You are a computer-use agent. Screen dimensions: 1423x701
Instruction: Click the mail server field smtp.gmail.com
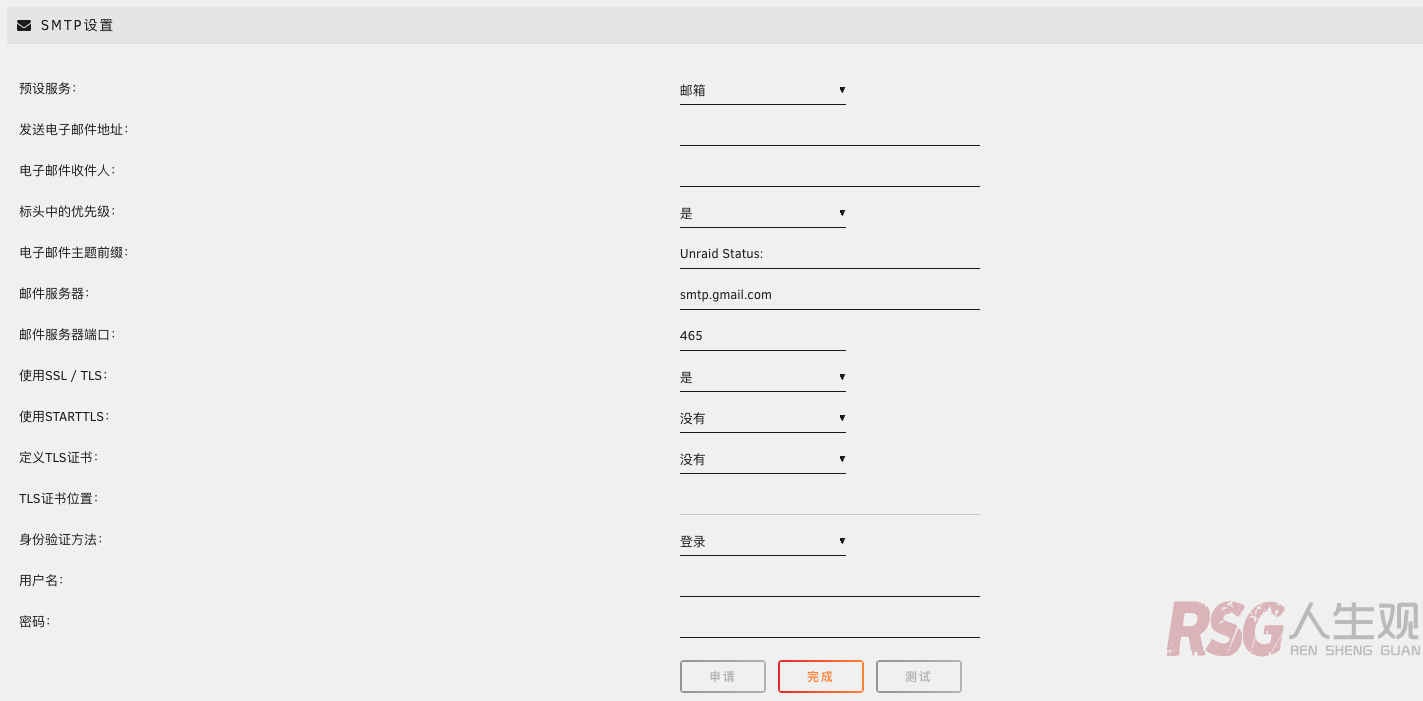click(x=830, y=295)
